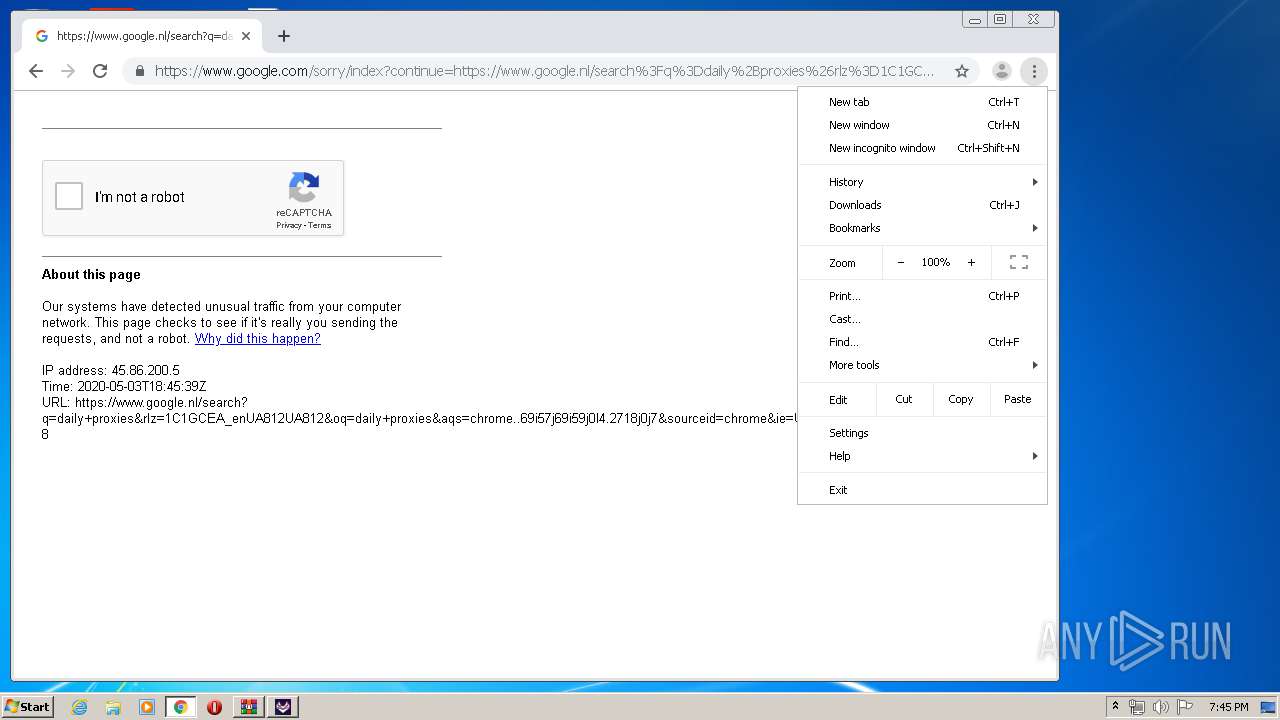Toggle fullscreen mode icon in Zoom row
The width and height of the screenshot is (1280, 720).
click(x=1019, y=262)
